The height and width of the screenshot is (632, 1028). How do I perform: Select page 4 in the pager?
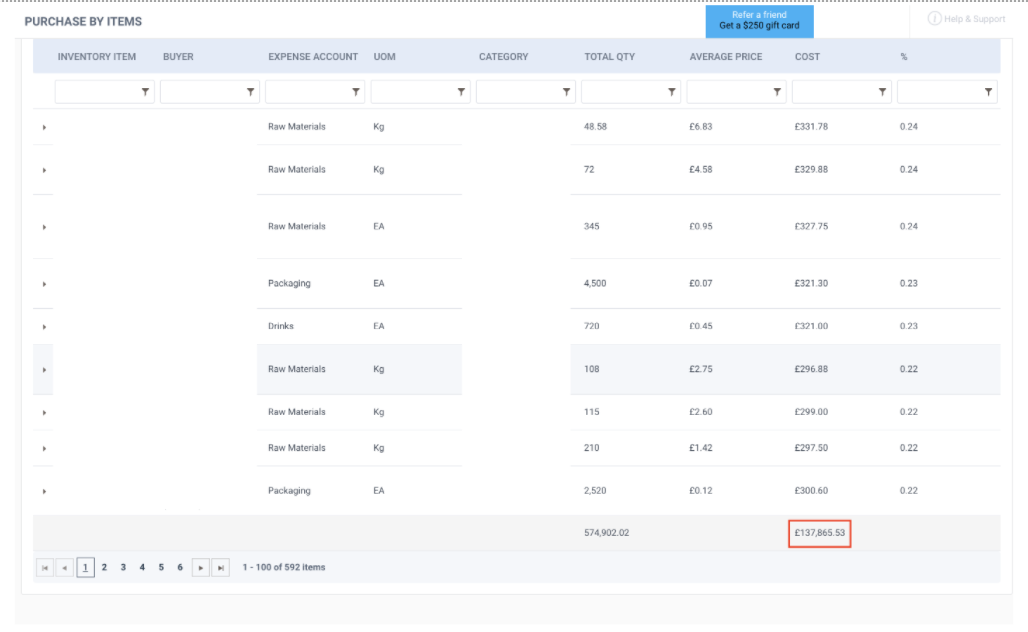(142, 568)
